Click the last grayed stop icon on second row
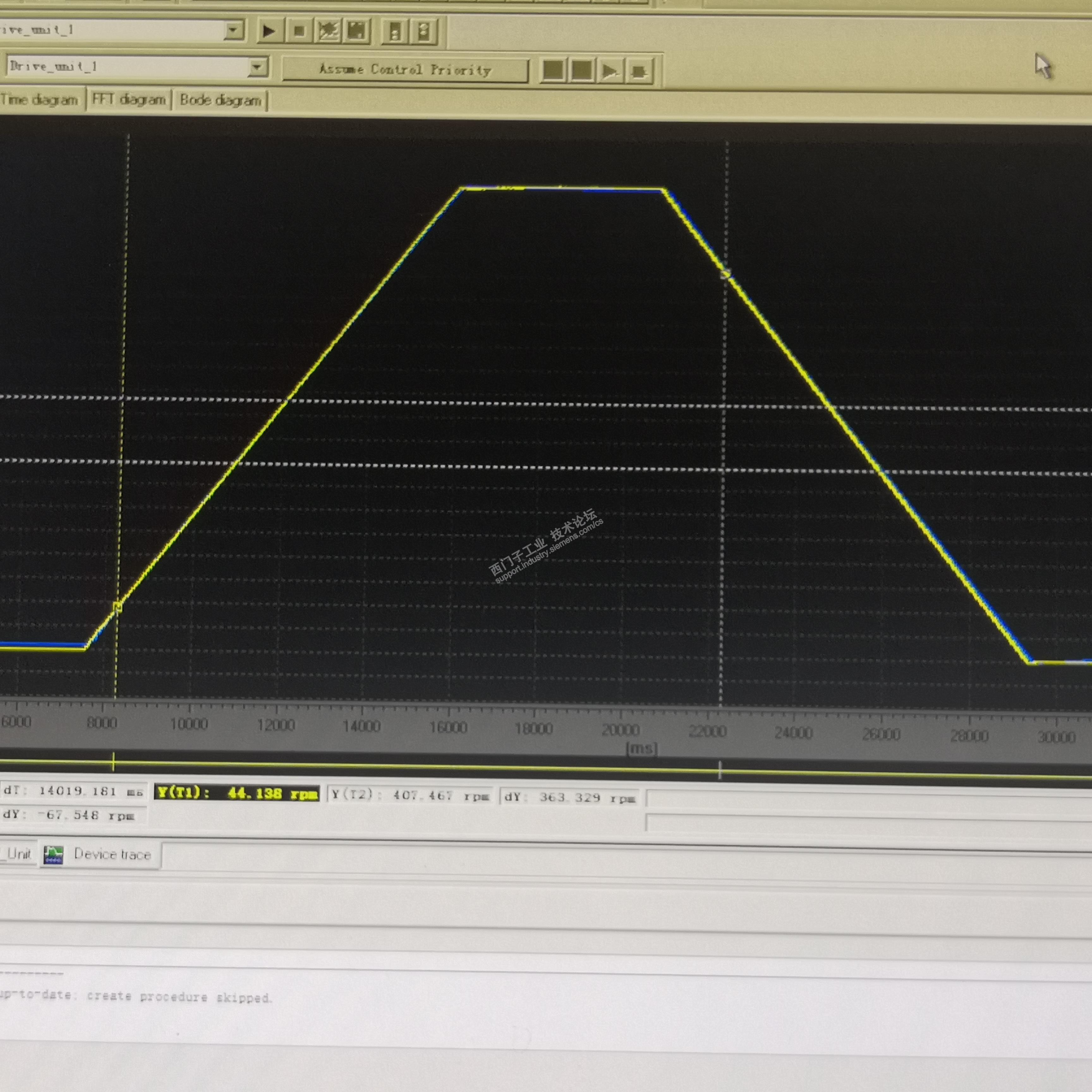The width and height of the screenshot is (1092, 1092). tap(639, 71)
